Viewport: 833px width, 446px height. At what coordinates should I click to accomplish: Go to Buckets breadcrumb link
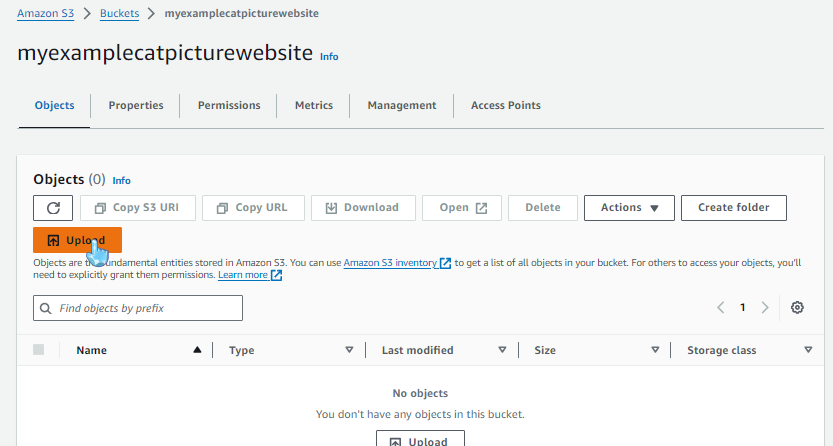(x=120, y=13)
